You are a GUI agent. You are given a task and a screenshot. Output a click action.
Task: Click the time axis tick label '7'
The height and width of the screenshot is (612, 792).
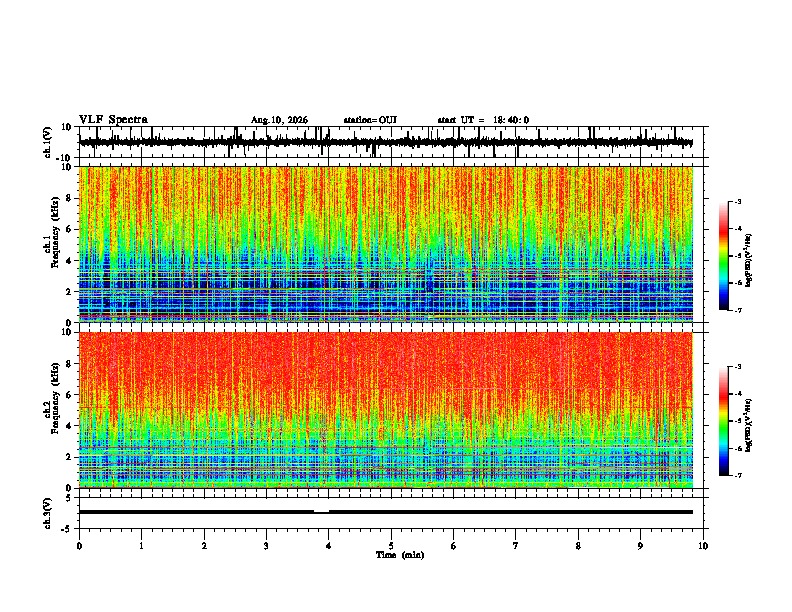516,546
